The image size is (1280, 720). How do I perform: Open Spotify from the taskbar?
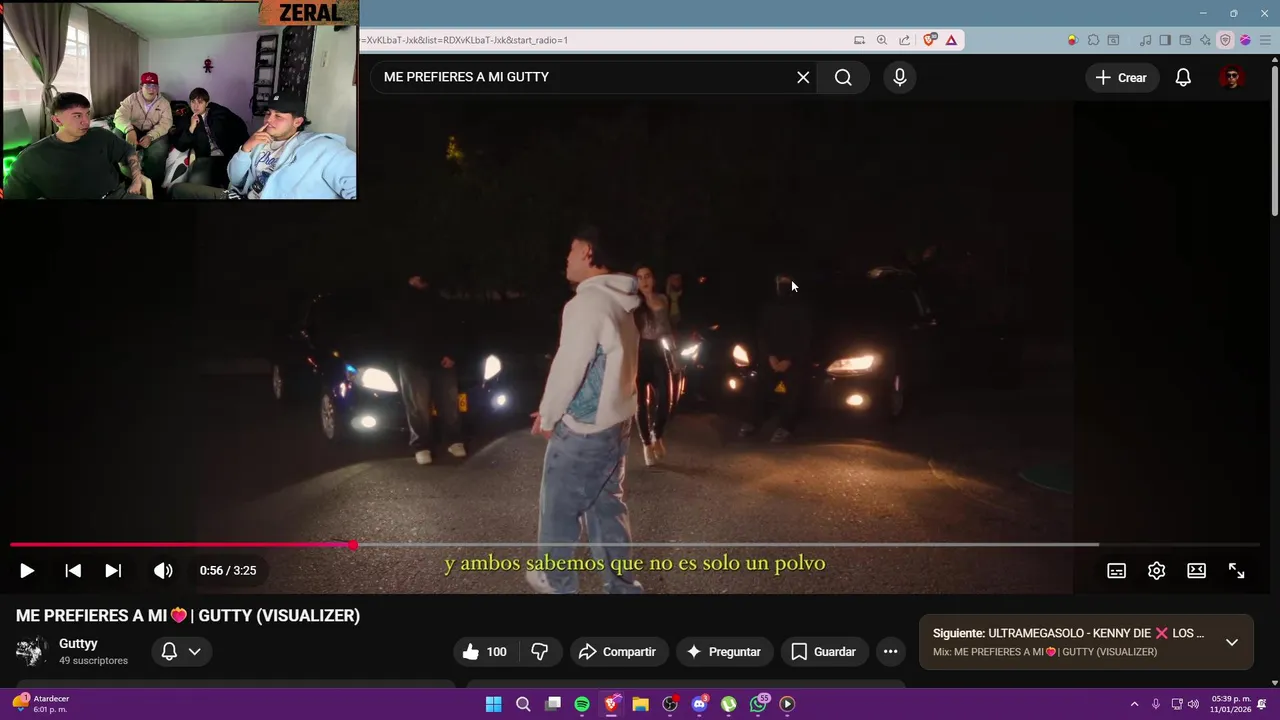point(582,704)
